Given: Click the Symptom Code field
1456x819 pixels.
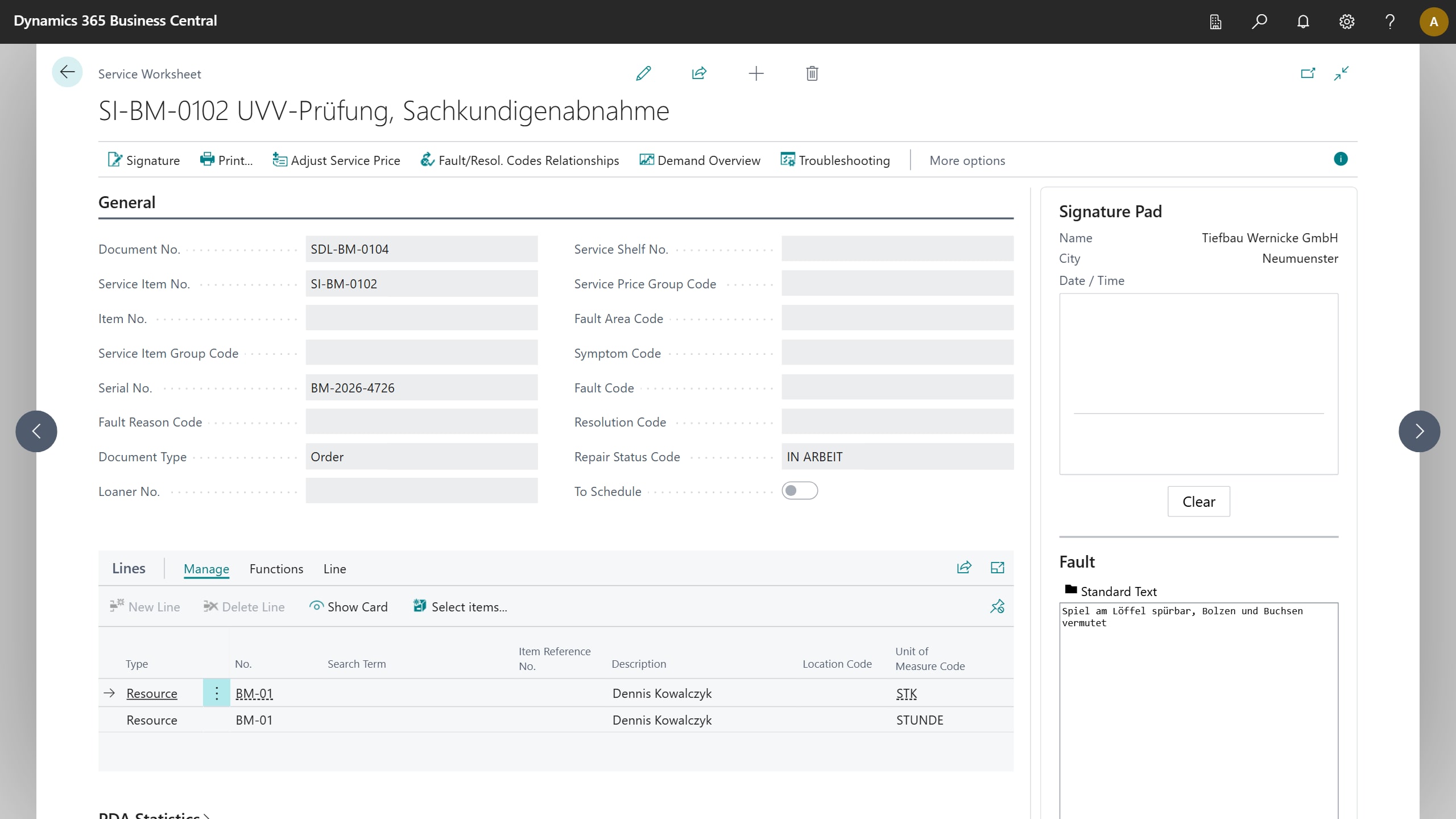Looking at the screenshot, I should click(x=897, y=353).
